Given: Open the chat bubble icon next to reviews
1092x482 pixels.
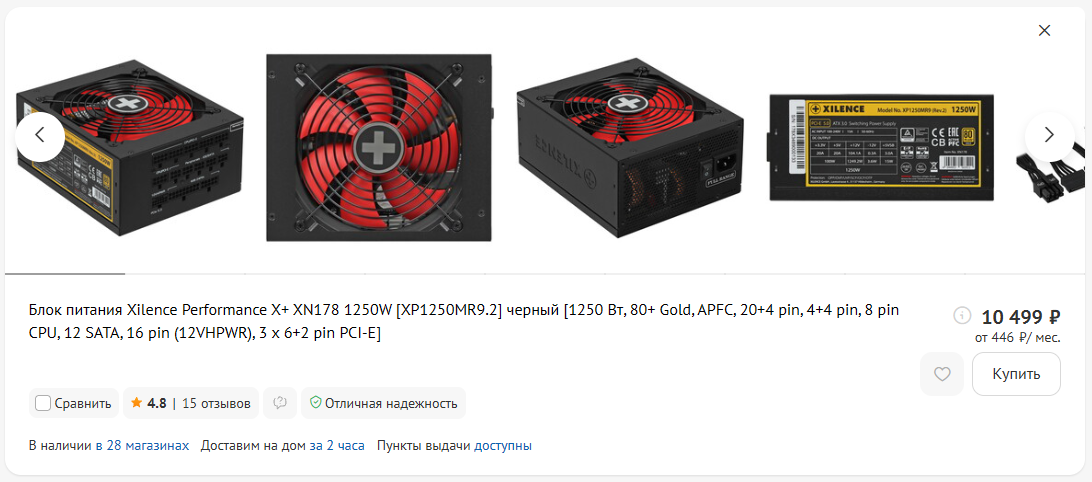Looking at the screenshot, I should click(x=280, y=403).
